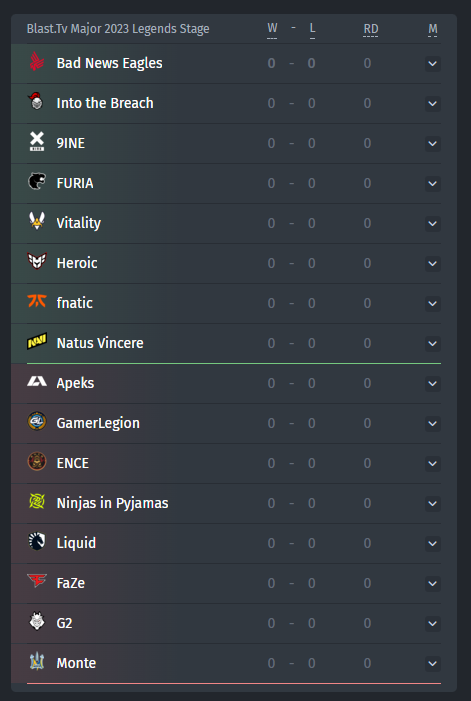Screen dimensions: 471x701
Task: Click the Natus Vincere yellow logo
Action: coord(37,342)
